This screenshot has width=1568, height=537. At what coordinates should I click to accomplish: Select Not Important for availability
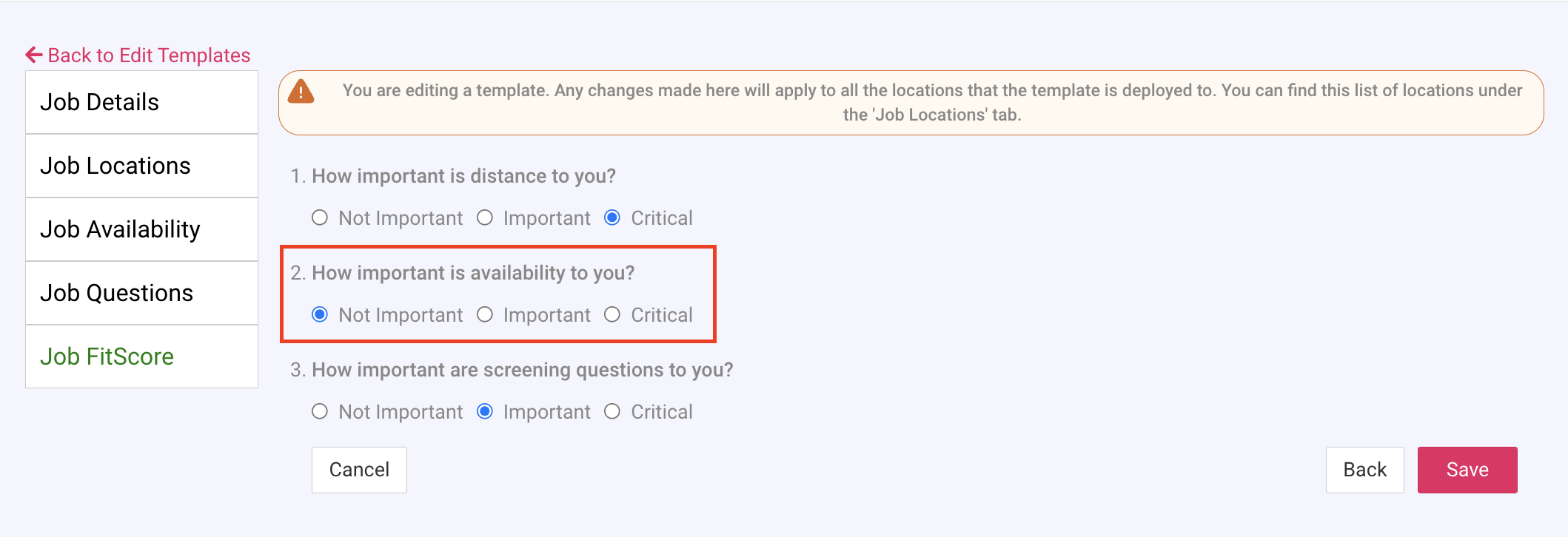coord(320,315)
